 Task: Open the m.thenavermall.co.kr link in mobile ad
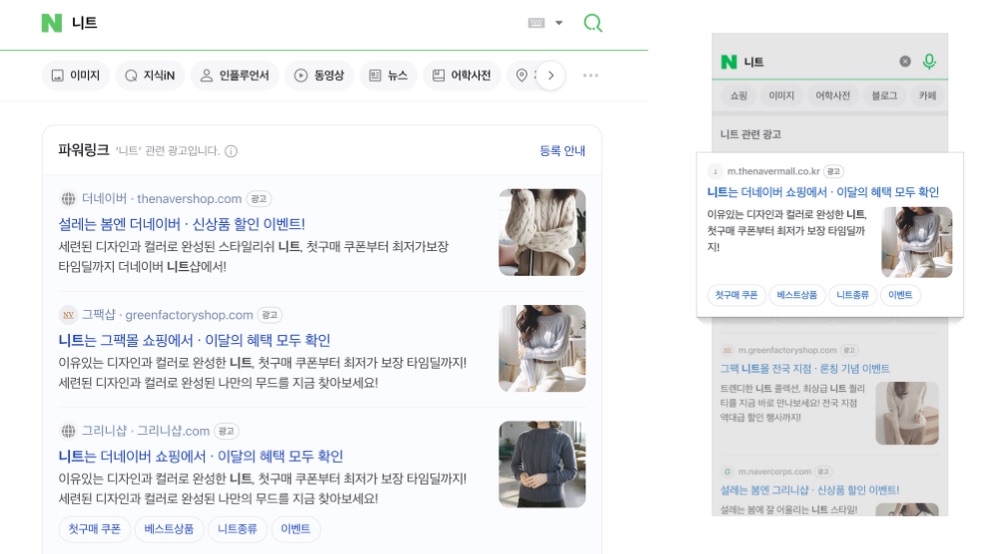pyautogui.click(x=774, y=171)
